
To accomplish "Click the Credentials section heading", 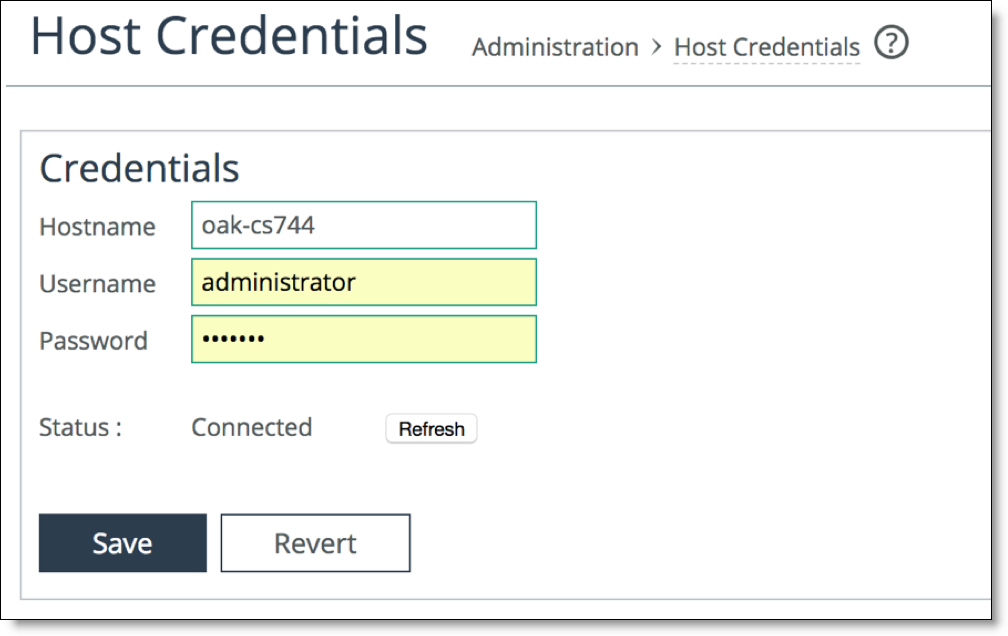I will coord(140,168).
